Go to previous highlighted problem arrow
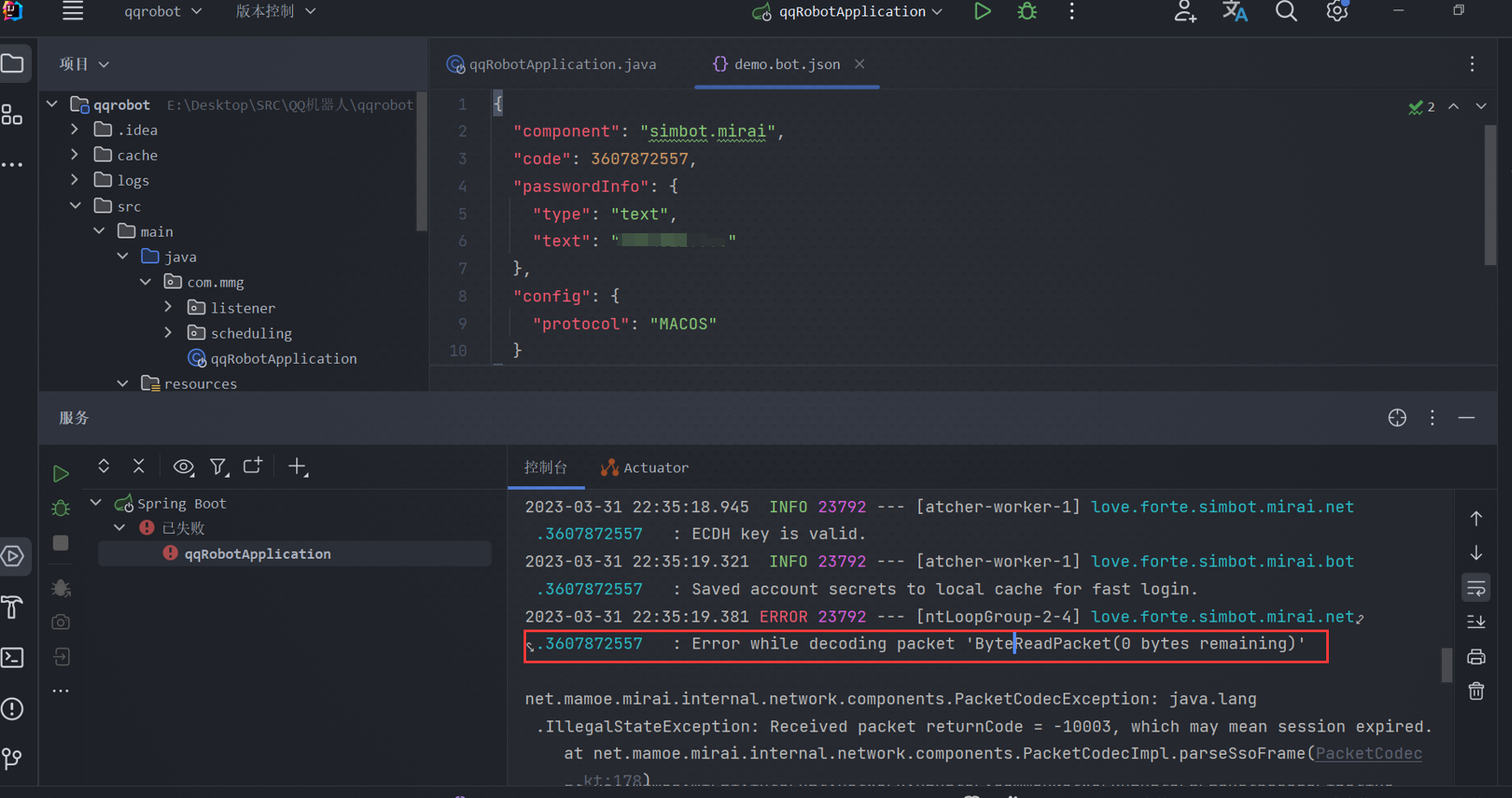Image resolution: width=1512 pixels, height=798 pixels. click(1454, 106)
